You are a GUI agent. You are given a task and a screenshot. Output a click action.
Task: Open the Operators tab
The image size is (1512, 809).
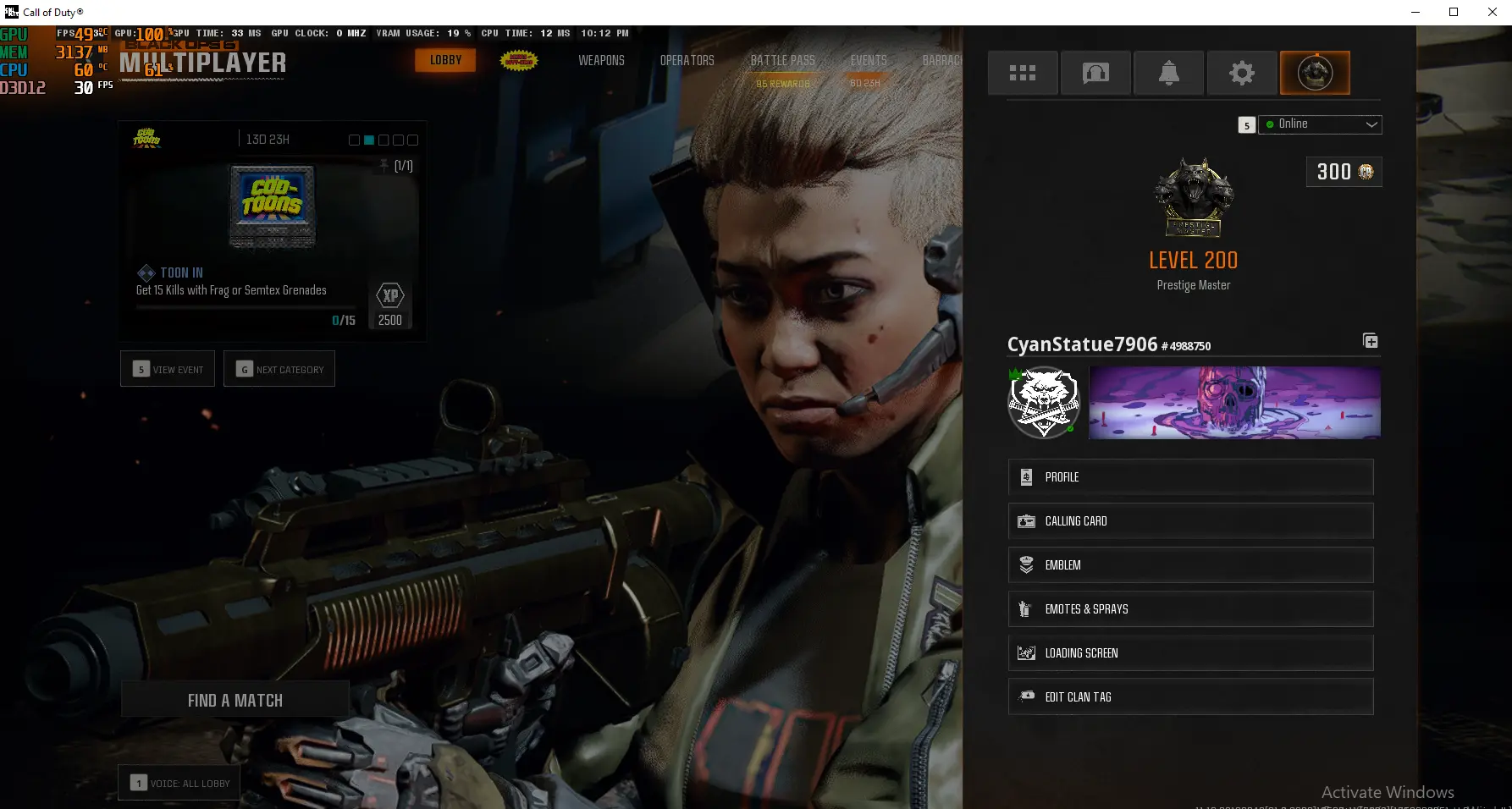pos(687,61)
